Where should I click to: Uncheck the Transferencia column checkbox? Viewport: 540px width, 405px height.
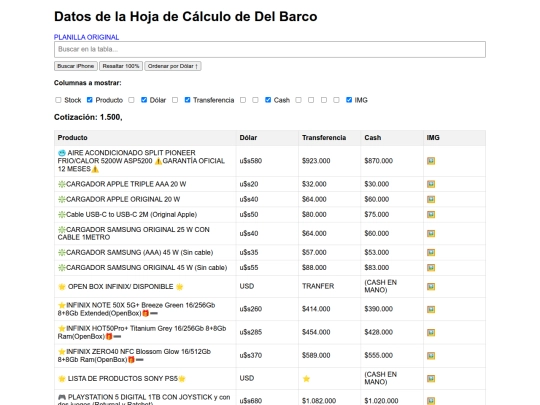pos(187,100)
